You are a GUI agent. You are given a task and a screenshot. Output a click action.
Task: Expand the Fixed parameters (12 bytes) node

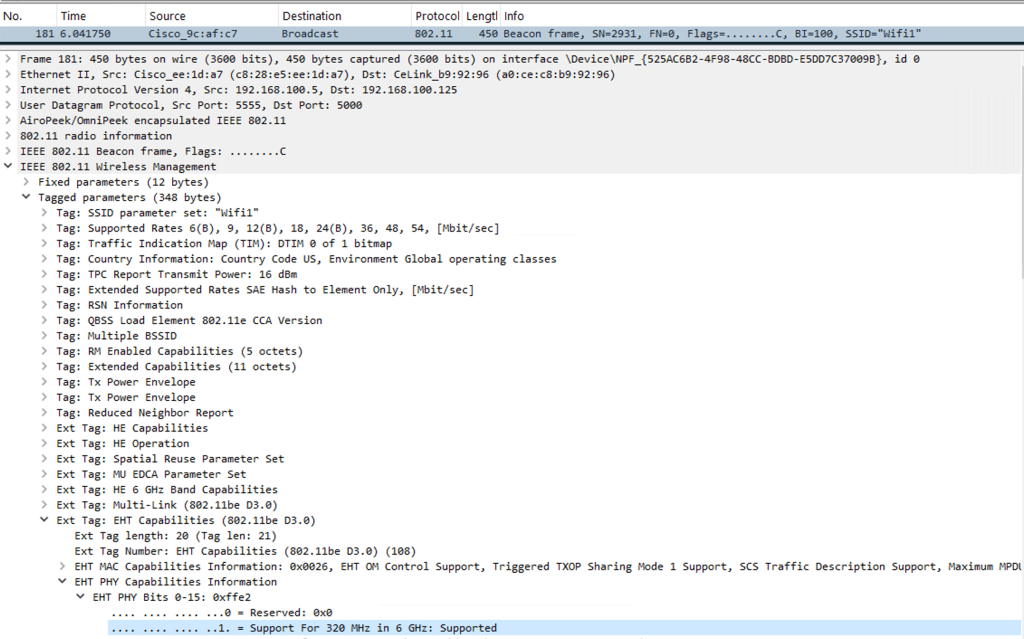tap(27, 182)
